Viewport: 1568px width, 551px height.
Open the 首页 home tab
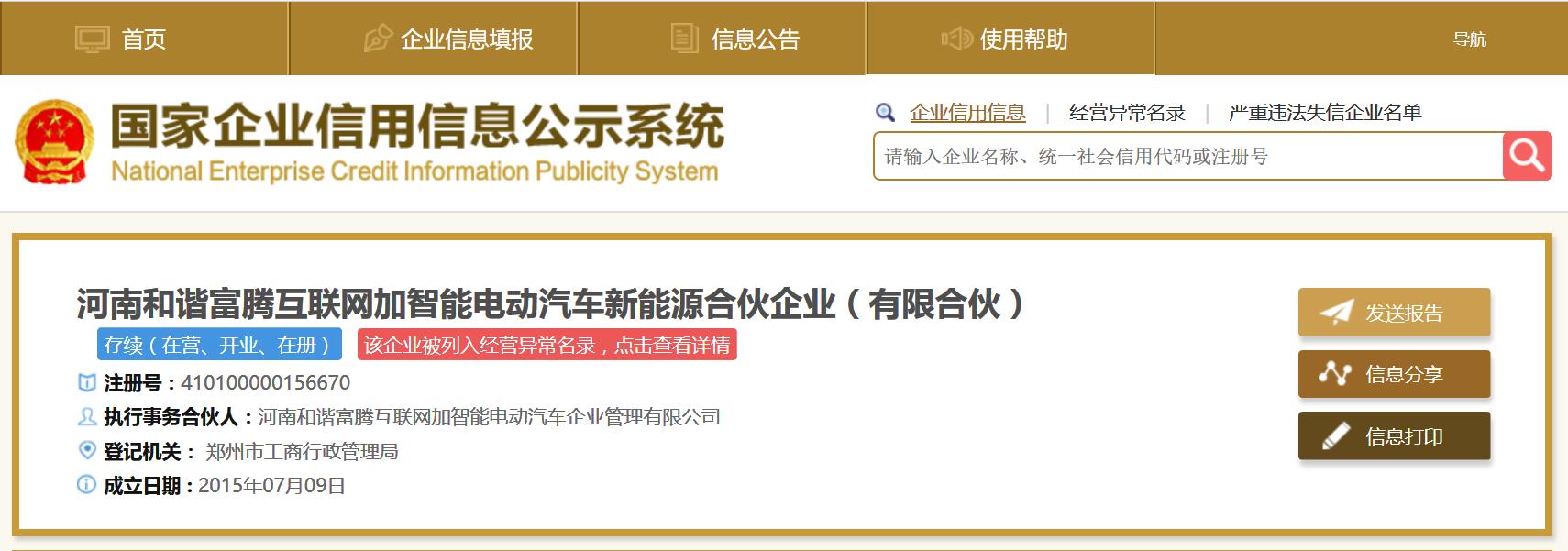(x=144, y=39)
